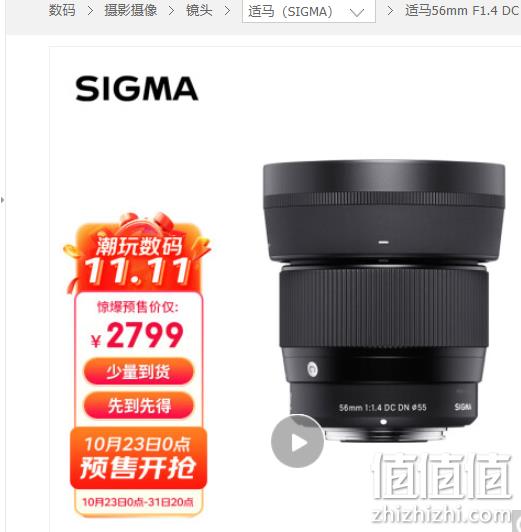Select the ¥2799 presale price
This screenshot has height=532, width=521.
(137, 335)
